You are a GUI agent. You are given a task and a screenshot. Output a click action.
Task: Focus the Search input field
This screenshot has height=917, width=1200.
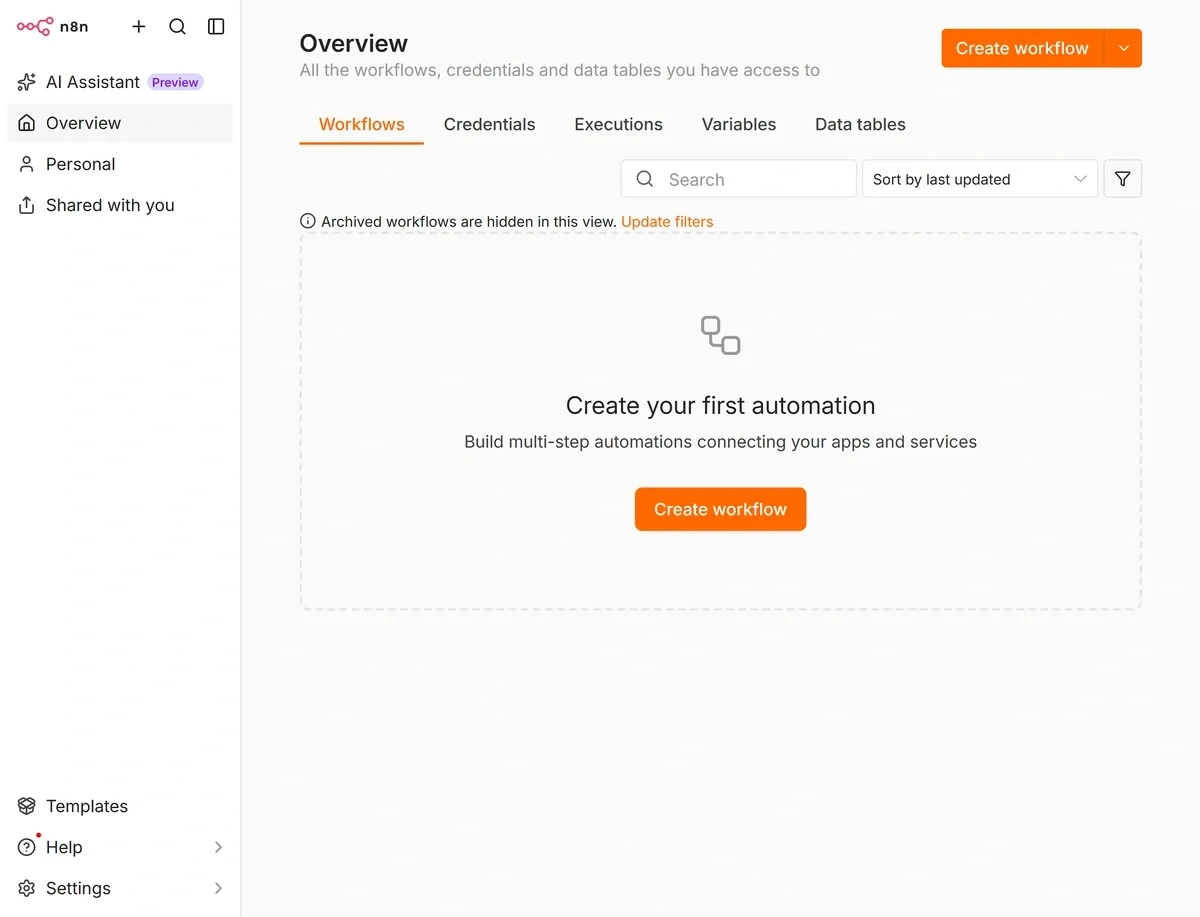pos(738,179)
